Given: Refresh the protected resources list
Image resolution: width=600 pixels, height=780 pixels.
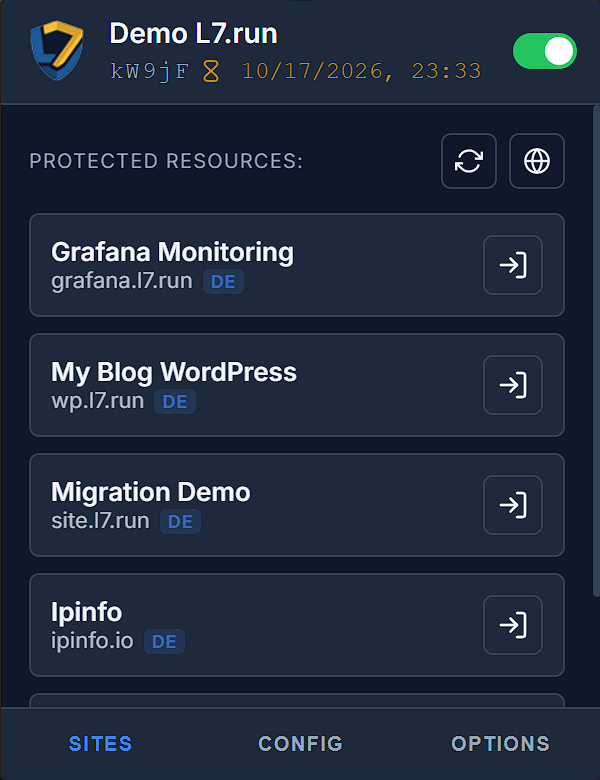Looking at the screenshot, I should point(469,161).
